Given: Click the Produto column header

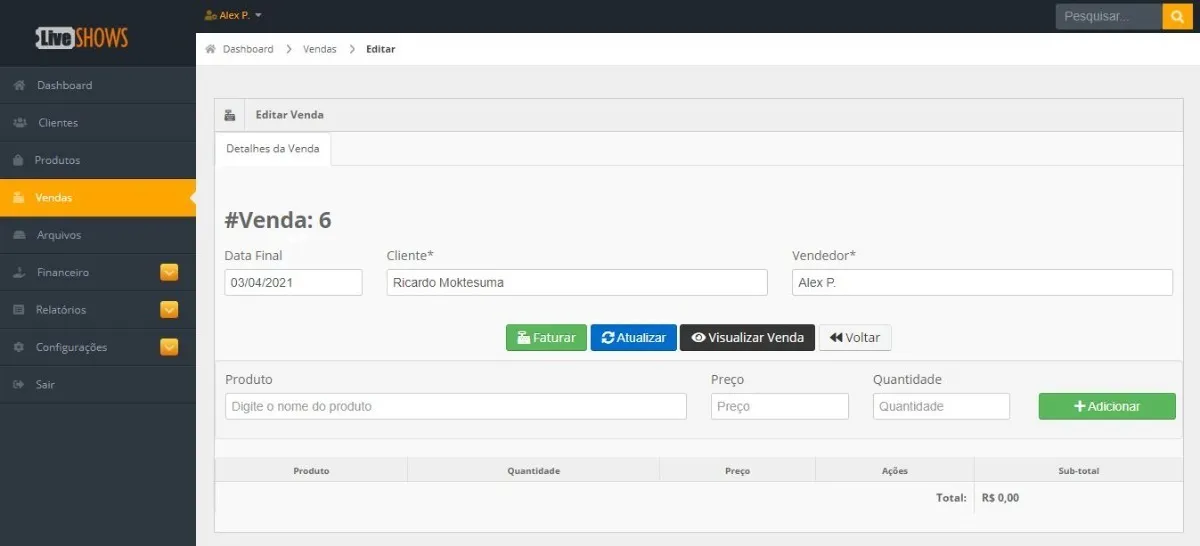Looking at the screenshot, I should pos(311,470).
